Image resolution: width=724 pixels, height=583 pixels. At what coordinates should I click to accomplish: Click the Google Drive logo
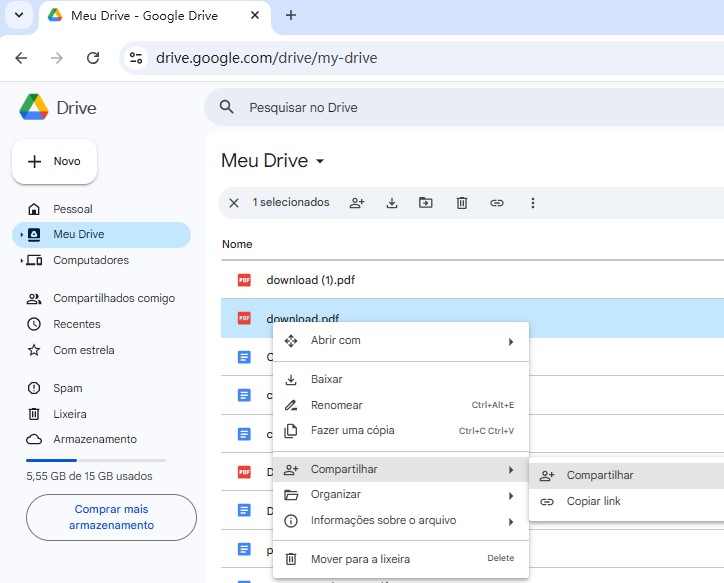[35, 107]
